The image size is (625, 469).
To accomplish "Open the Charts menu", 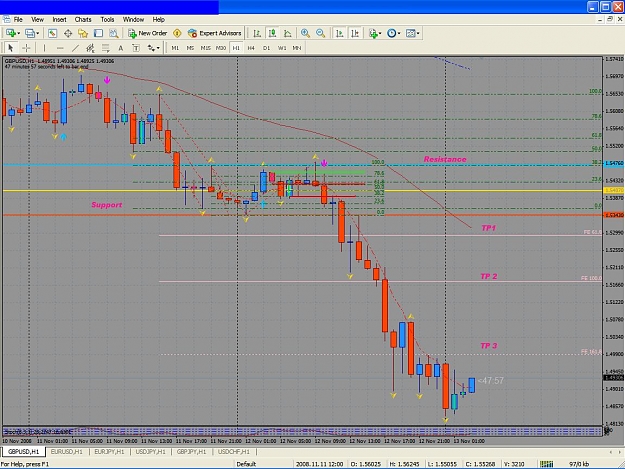I will [83, 19].
